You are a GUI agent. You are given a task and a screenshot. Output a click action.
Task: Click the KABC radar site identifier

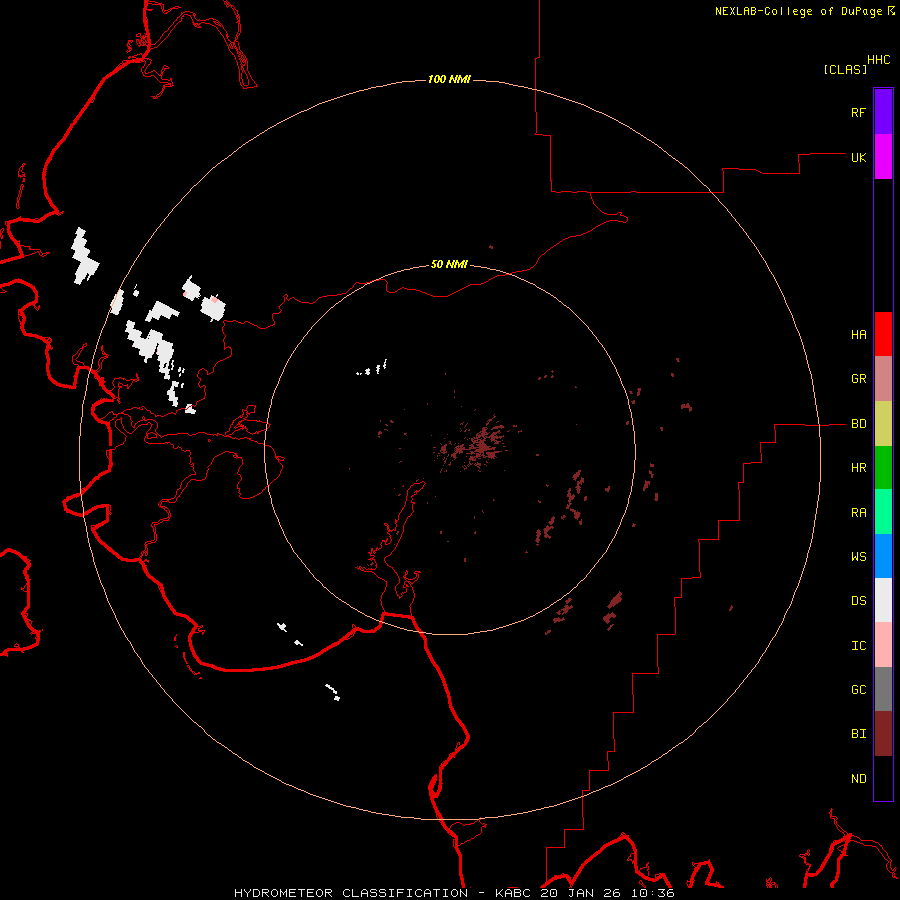pos(515,893)
